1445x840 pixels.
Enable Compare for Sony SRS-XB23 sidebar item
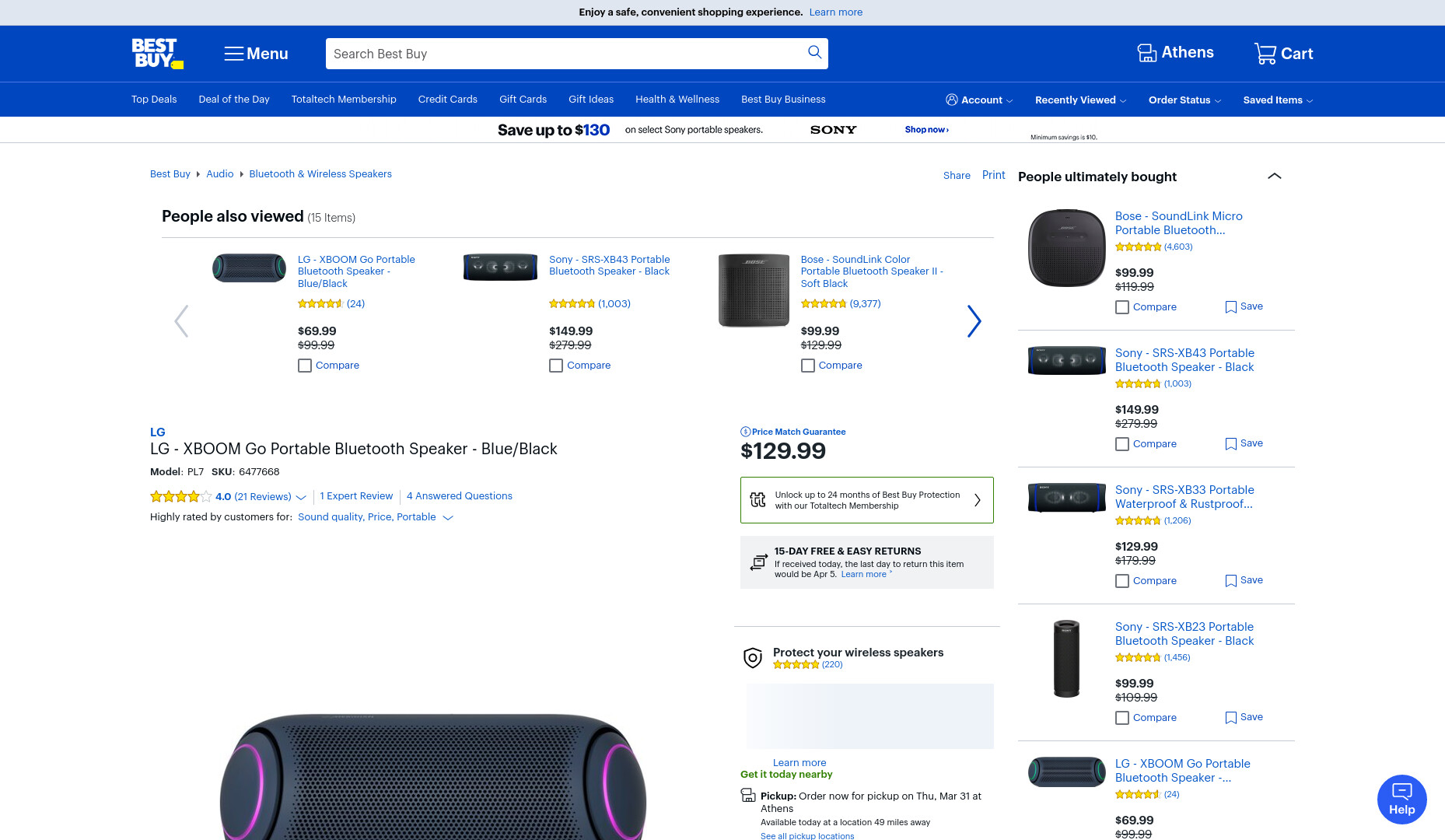coord(1122,718)
